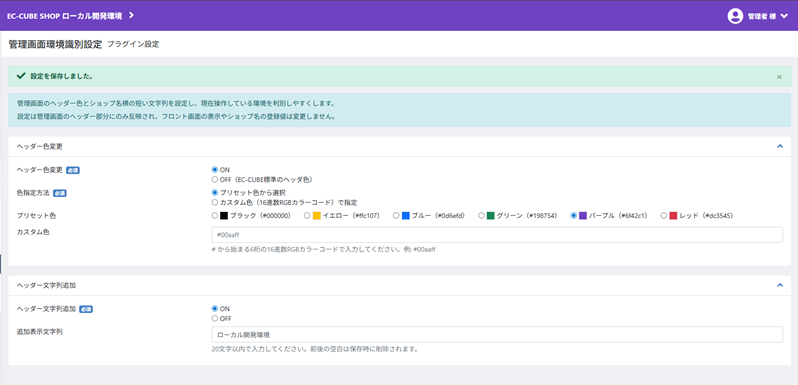
Task: Click the 追加表示文字列 field label
Action: click(40, 332)
